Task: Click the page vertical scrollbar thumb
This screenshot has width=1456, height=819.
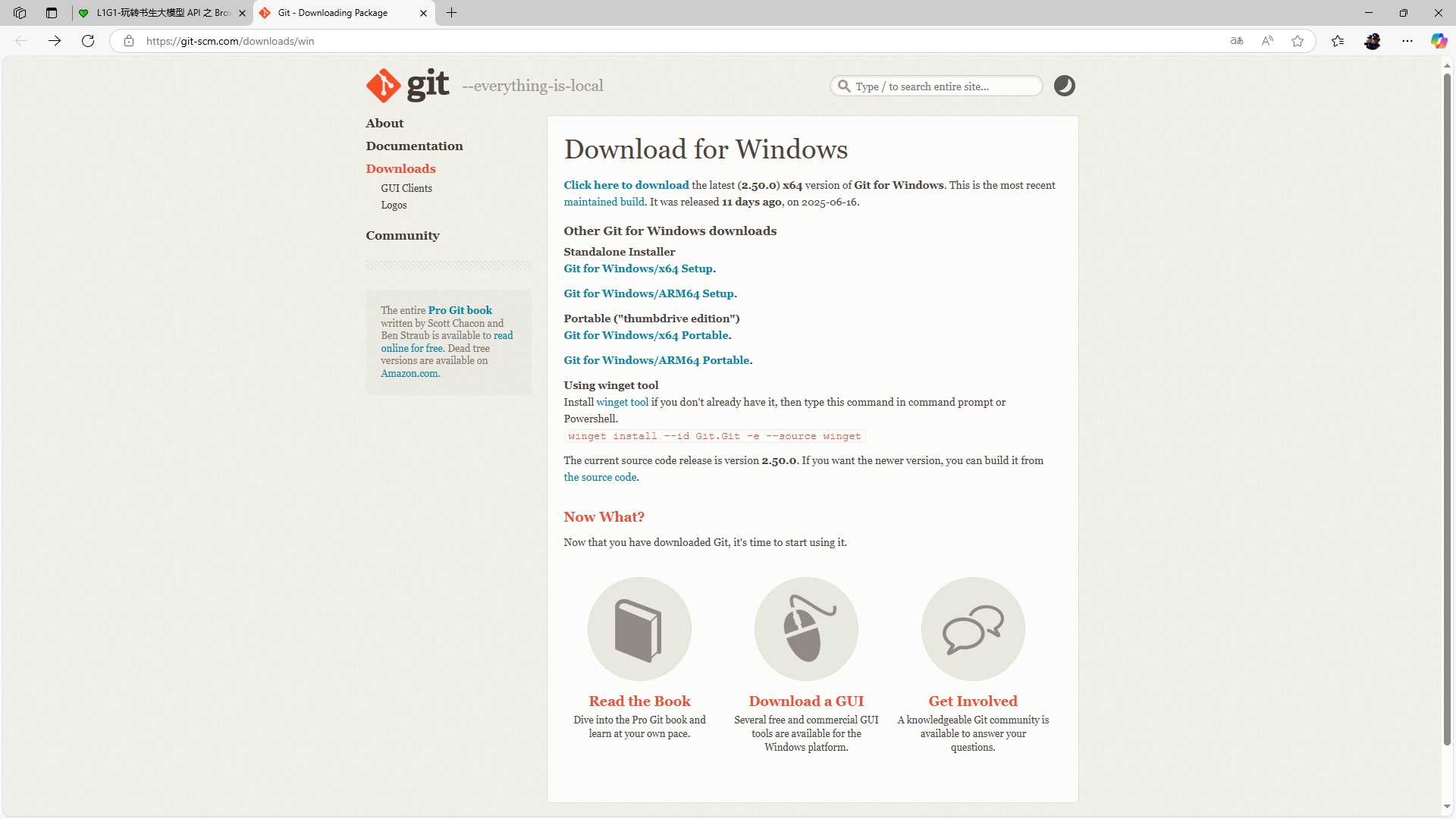Action: coord(1447,409)
